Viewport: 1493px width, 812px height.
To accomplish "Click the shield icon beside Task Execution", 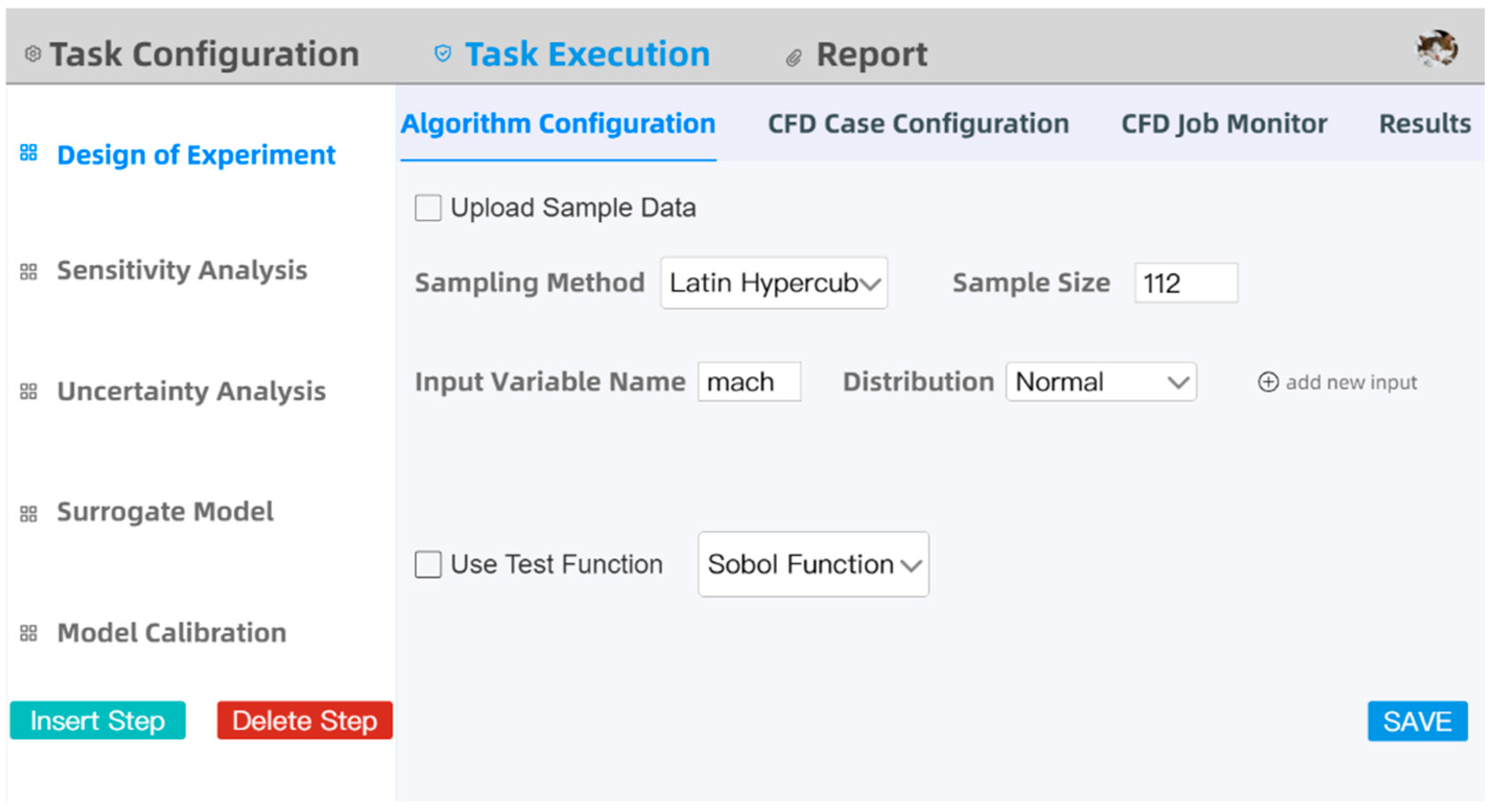I will tap(443, 54).
